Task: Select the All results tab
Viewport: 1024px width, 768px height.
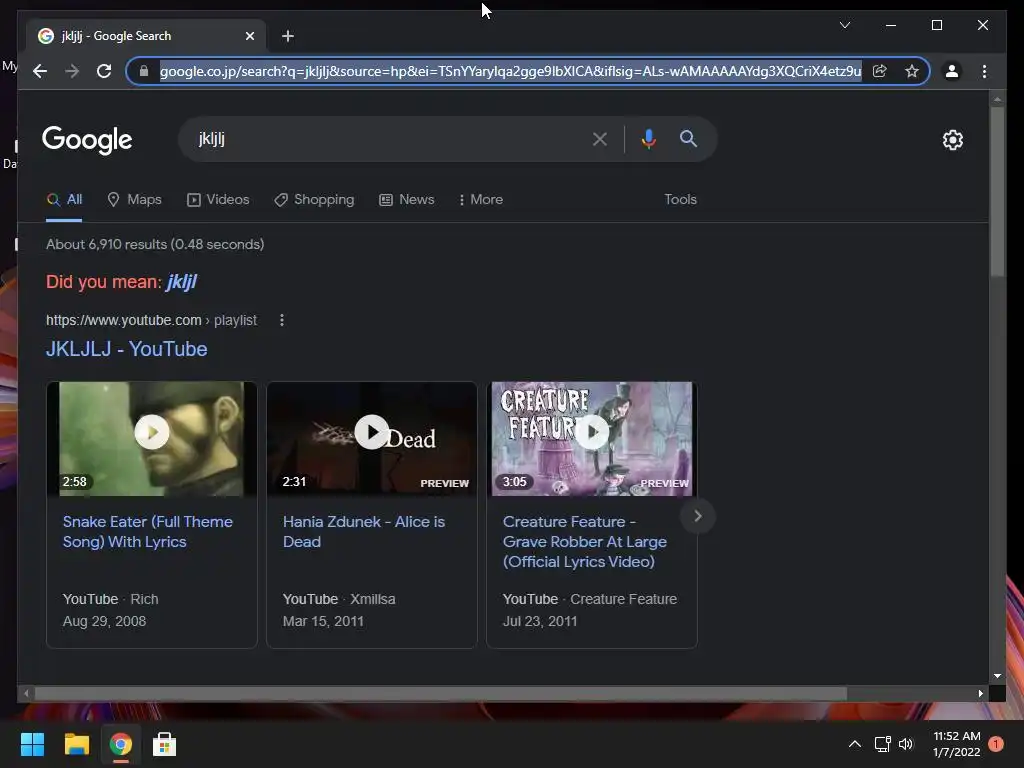Action: pyautogui.click(x=65, y=199)
